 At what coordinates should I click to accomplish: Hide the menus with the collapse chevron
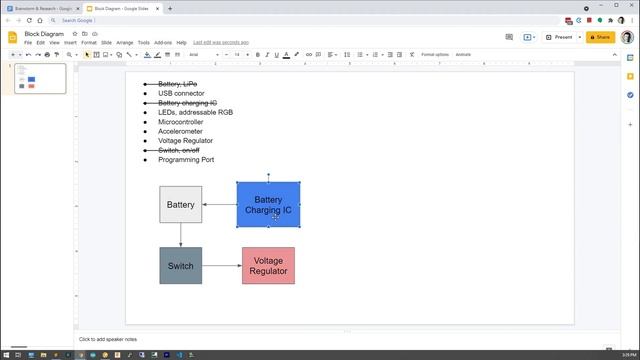point(615,55)
